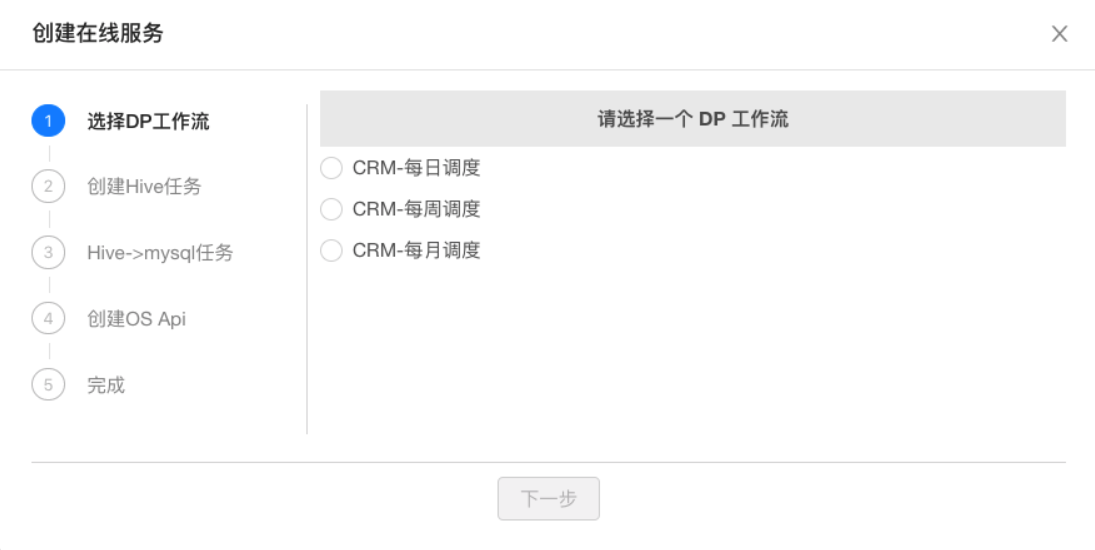Select the CRM-每日调度 radio button
Screen dimensions: 1095x550
click(x=331, y=168)
